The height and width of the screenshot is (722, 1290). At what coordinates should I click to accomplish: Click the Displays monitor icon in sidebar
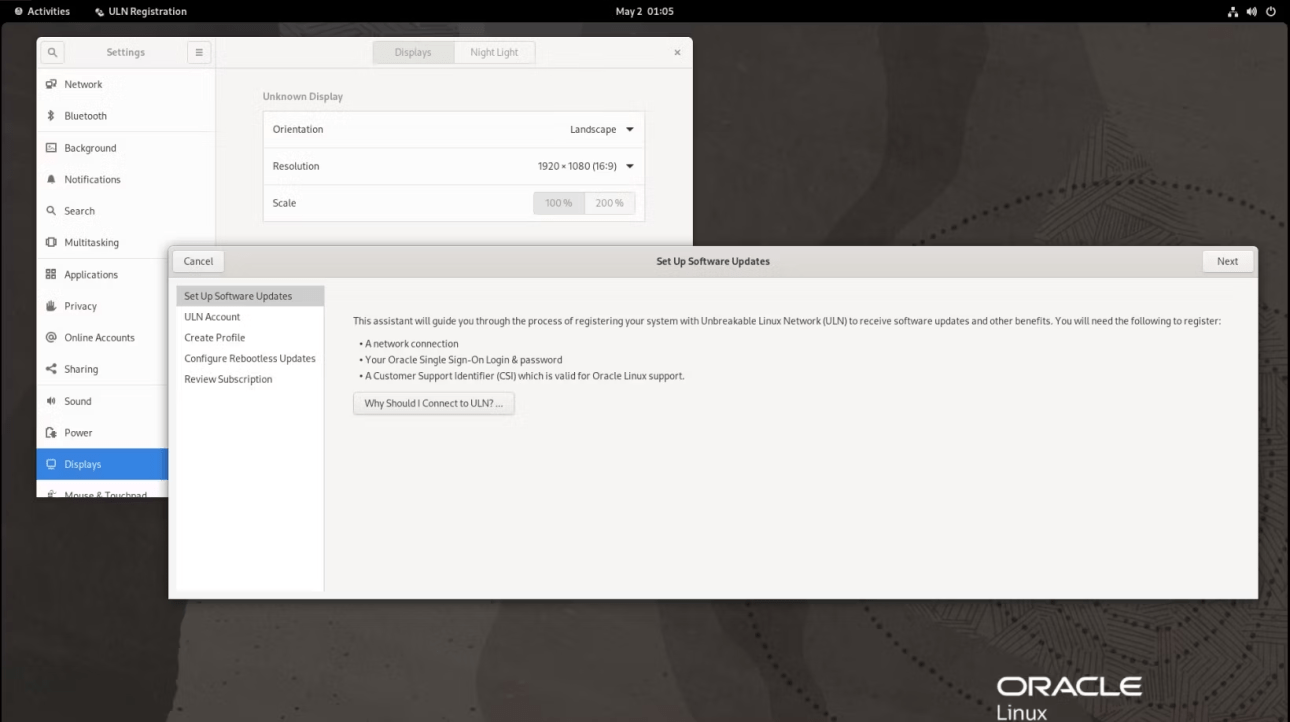(x=51, y=464)
